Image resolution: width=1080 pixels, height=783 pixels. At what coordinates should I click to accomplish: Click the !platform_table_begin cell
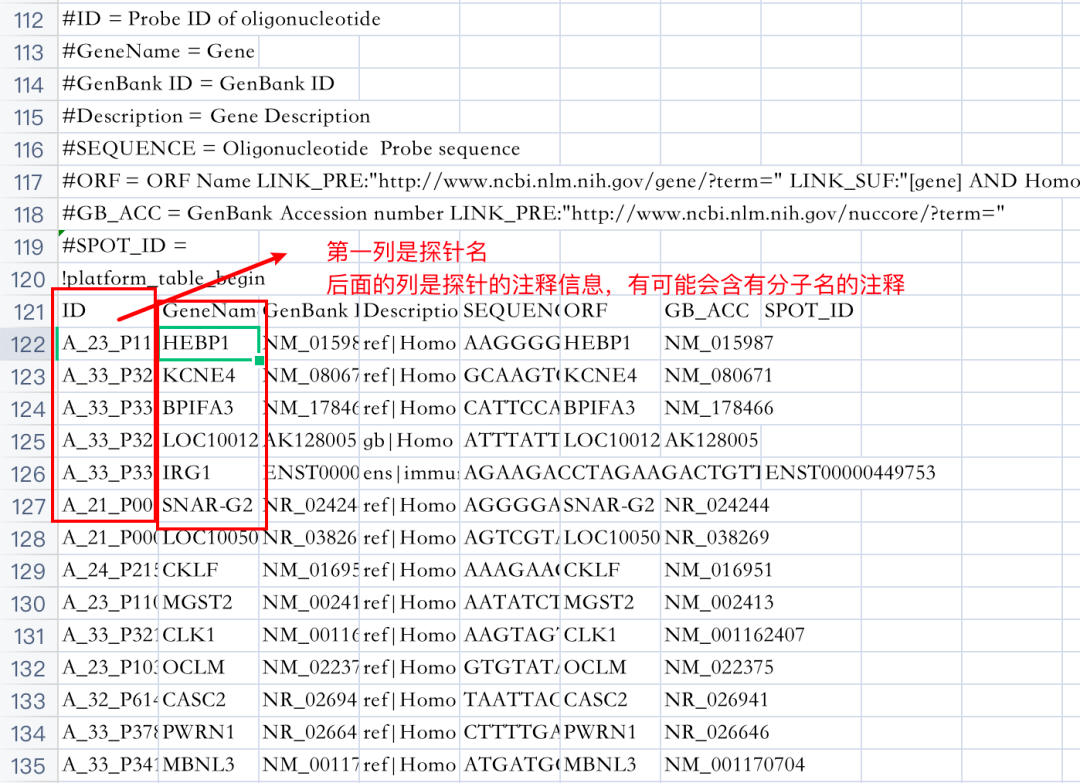coord(163,279)
